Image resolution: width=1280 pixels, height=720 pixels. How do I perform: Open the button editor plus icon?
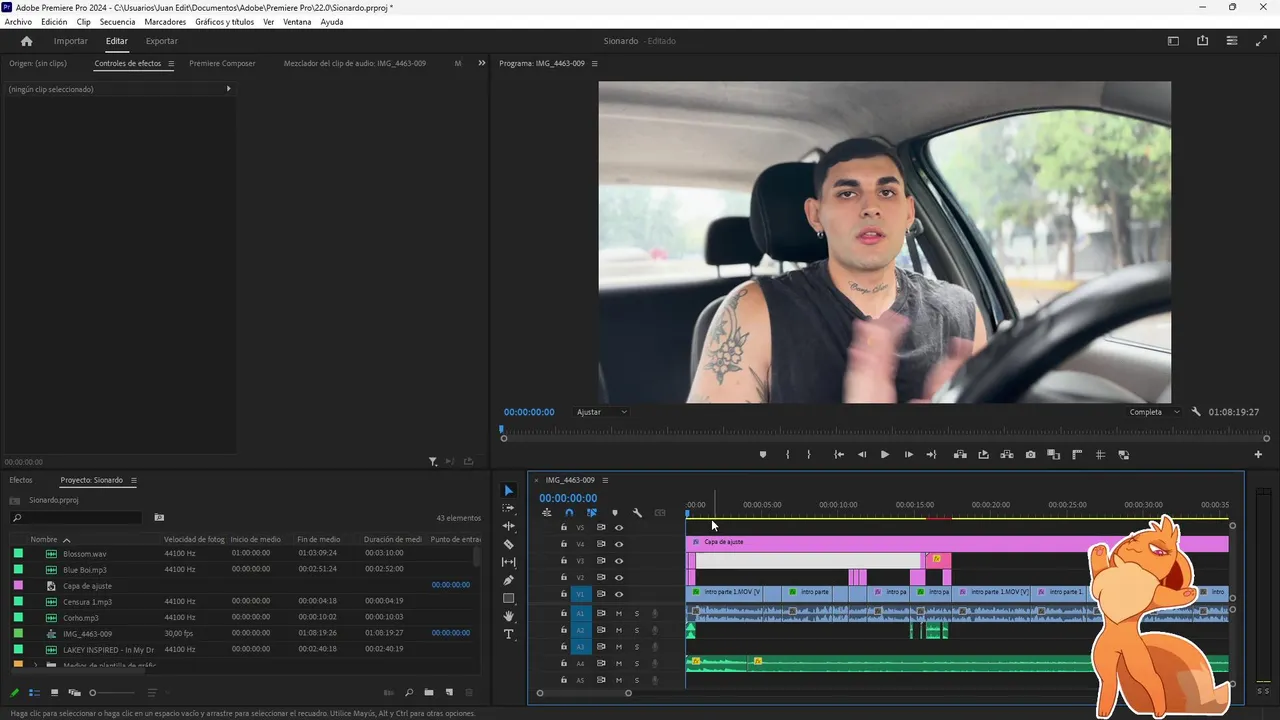1258,455
